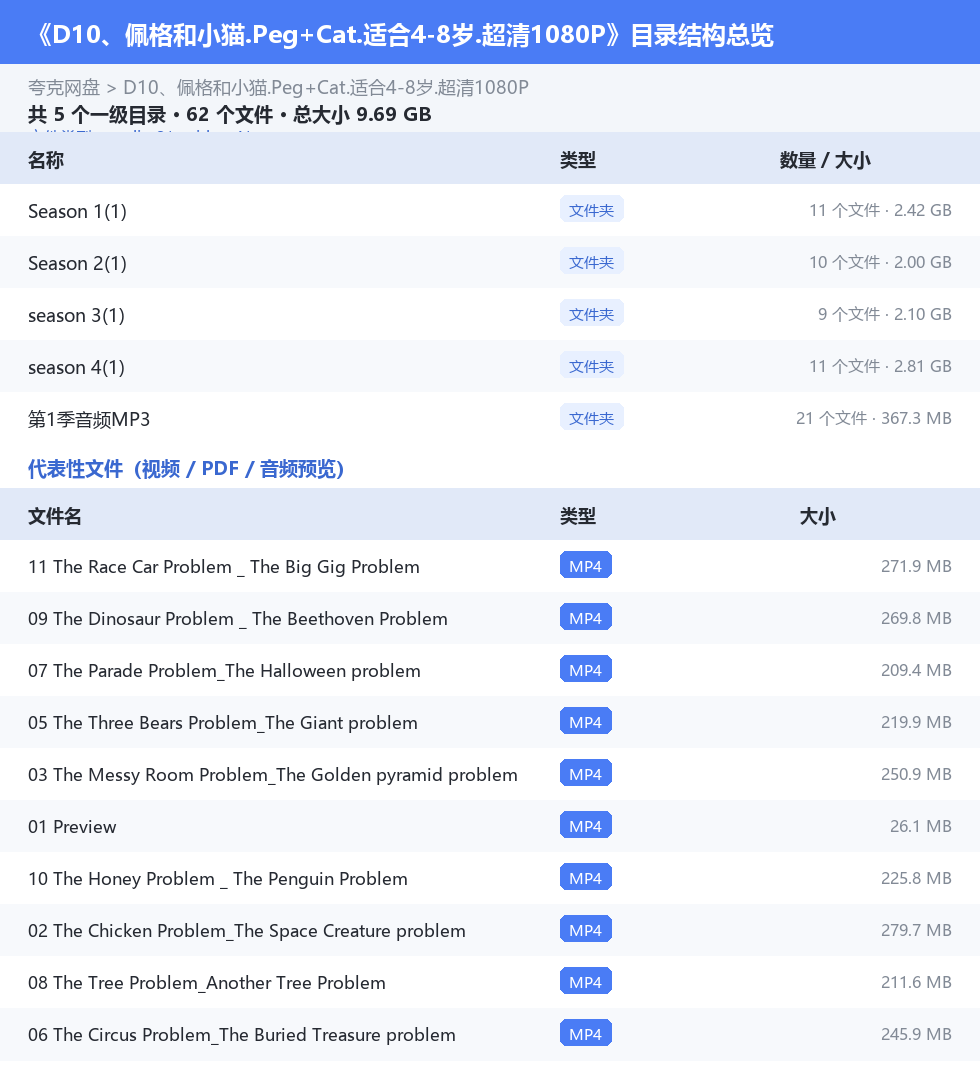
Task: Select file 10 The Honey Problem
Action: coord(218,879)
